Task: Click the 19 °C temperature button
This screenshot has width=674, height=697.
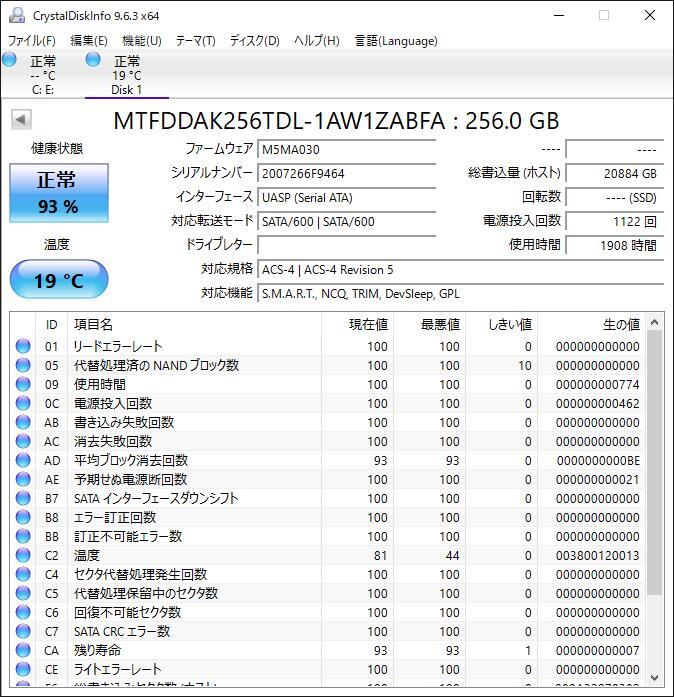Action: coord(59,279)
